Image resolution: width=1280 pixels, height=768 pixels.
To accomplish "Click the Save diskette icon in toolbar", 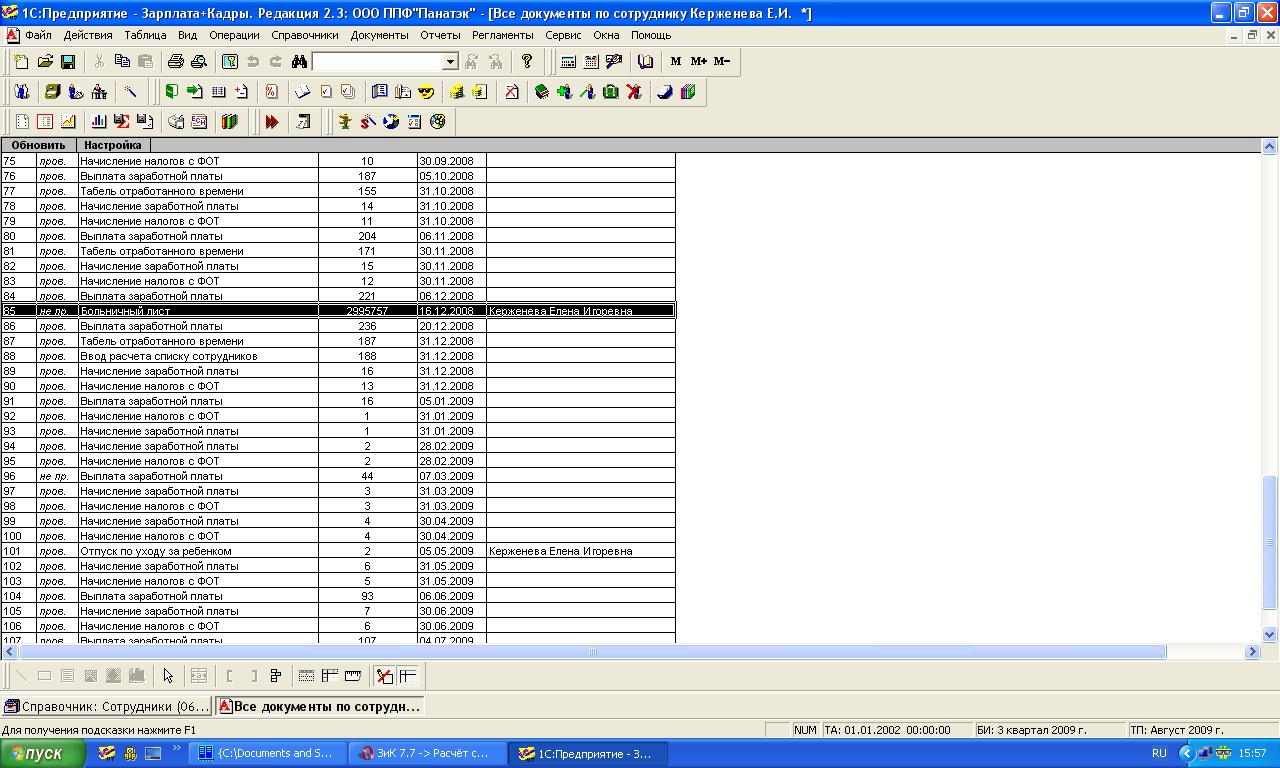I will (x=68, y=62).
